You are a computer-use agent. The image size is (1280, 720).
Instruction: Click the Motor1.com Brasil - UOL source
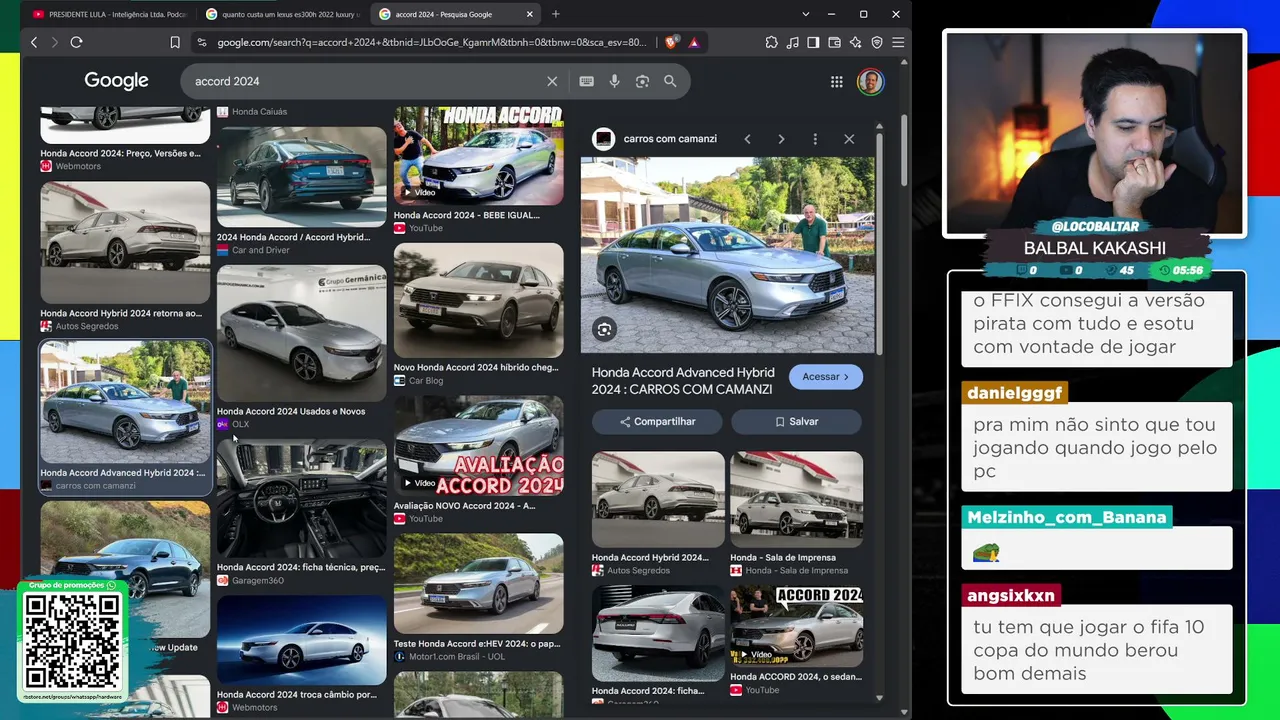pos(455,657)
